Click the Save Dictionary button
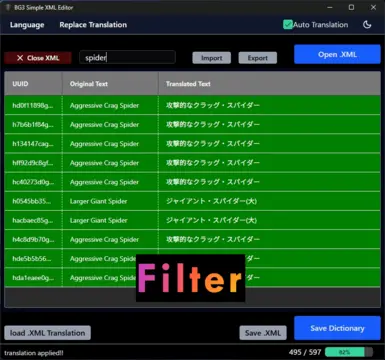The width and height of the screenshot is (385, 360). (x=337, y=328)
